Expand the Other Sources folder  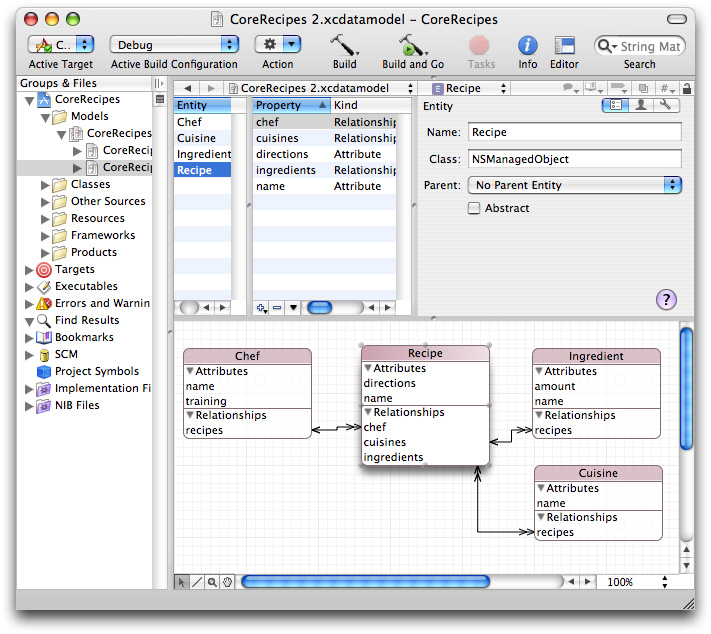tap(45, 202)
